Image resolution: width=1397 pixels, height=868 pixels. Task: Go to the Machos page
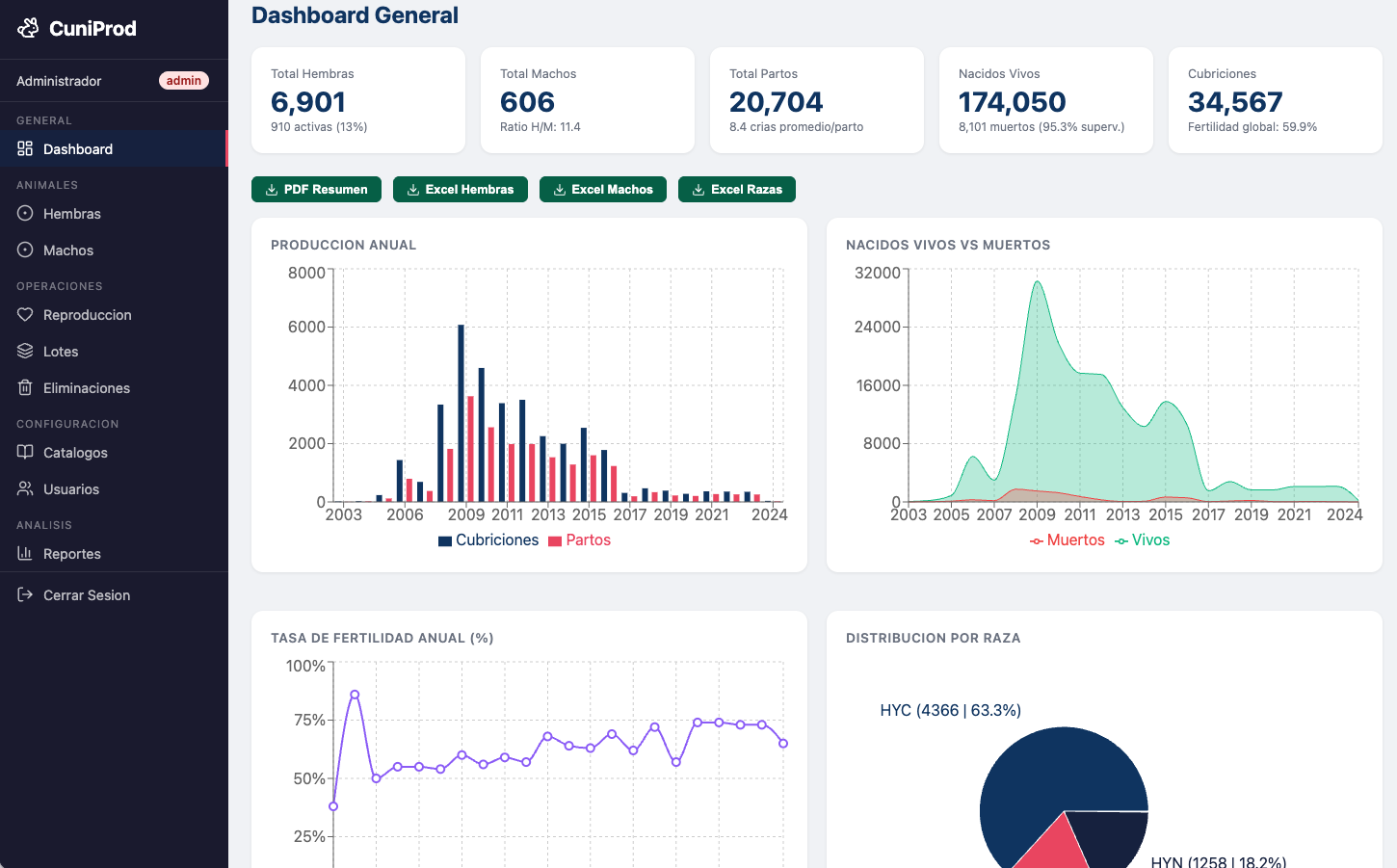point(114,250)
